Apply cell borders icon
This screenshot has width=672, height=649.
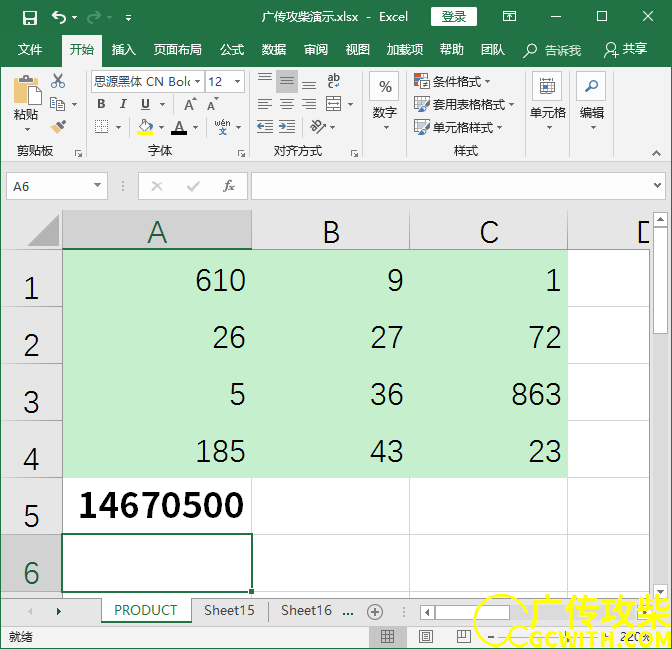click(102, 127)
